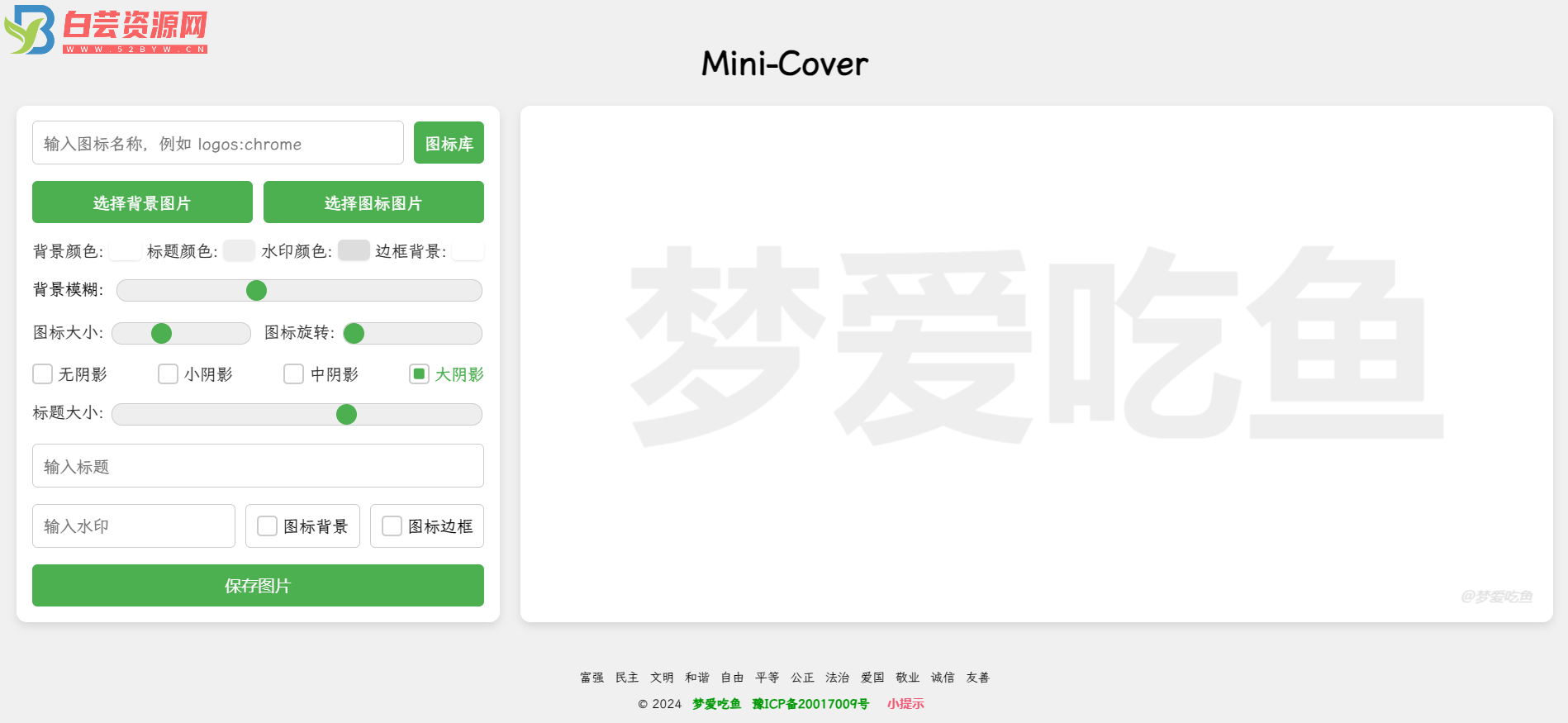Click the 图标旋转 slider
The image size is (1568, 723).
[412, 333]
